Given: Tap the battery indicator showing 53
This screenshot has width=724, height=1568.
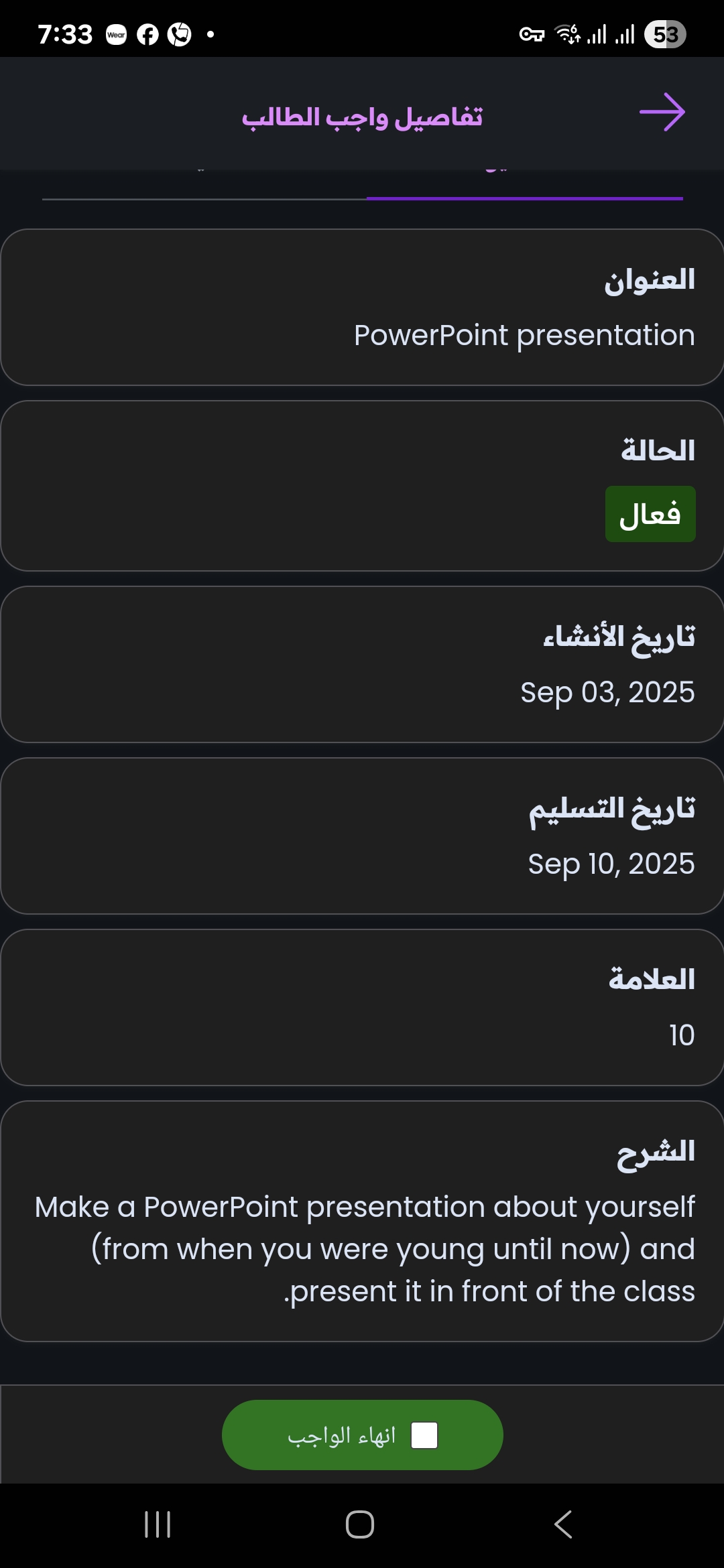Looking at the screenshot, I should [665, 34].
